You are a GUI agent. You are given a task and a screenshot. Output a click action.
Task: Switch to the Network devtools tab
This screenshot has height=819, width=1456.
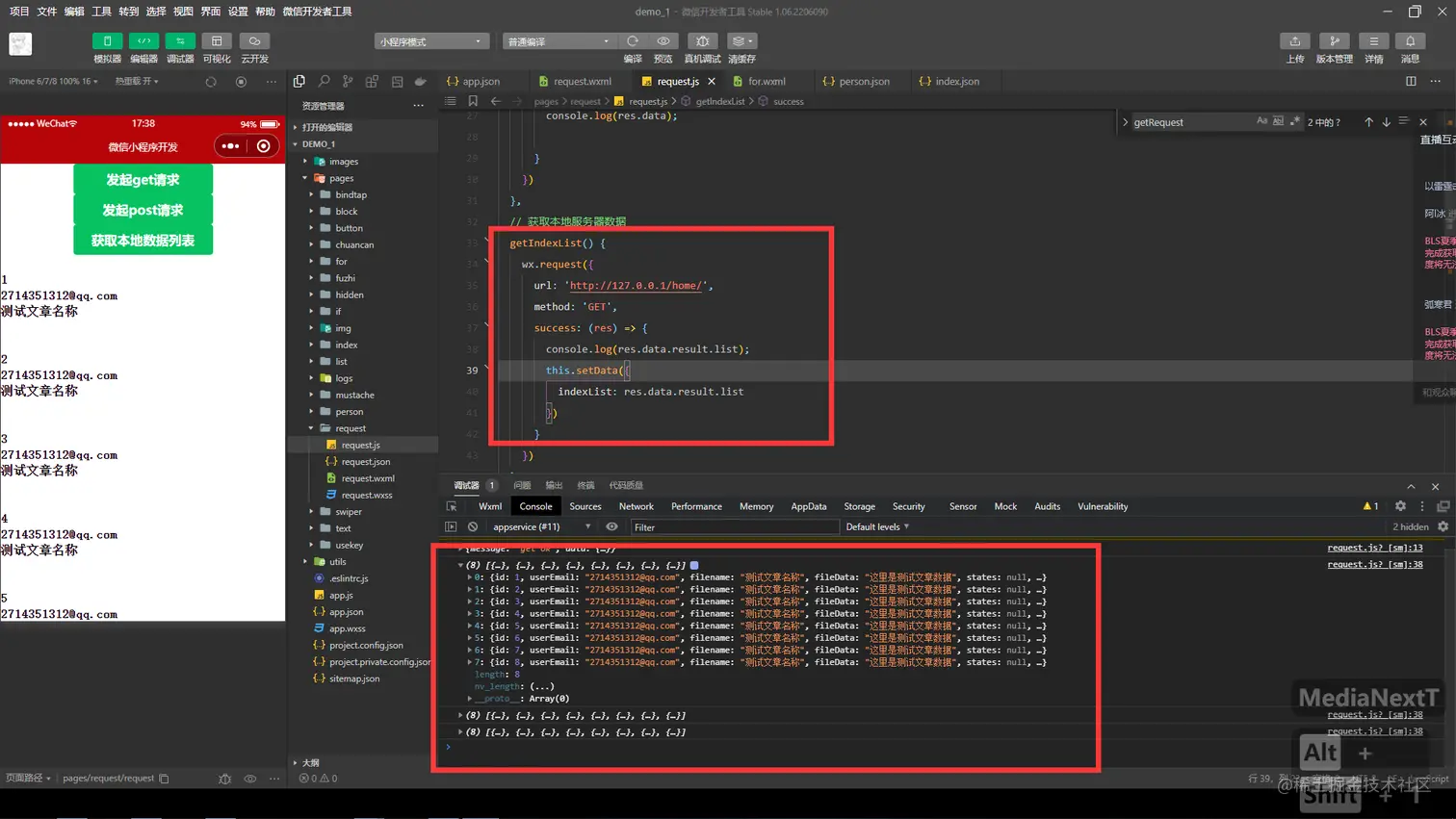coord(636,506)
